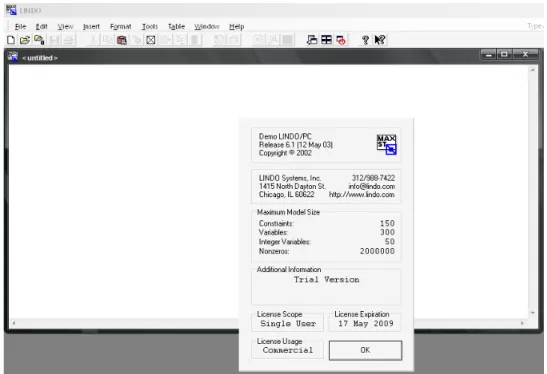Click the red Paste clipboard icon
This screenshot has width=547, height=374.
[122, 40]
